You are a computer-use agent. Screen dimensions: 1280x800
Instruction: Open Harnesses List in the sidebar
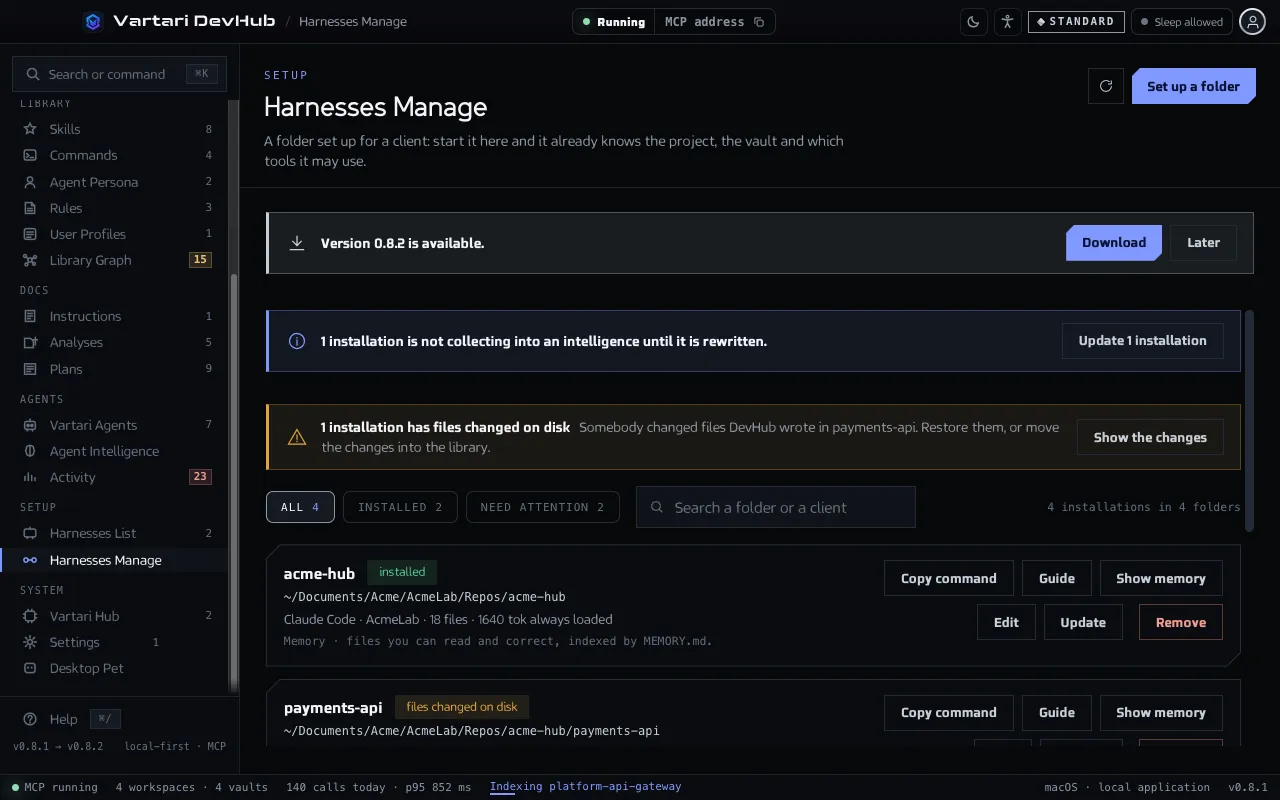click(118, 533)
